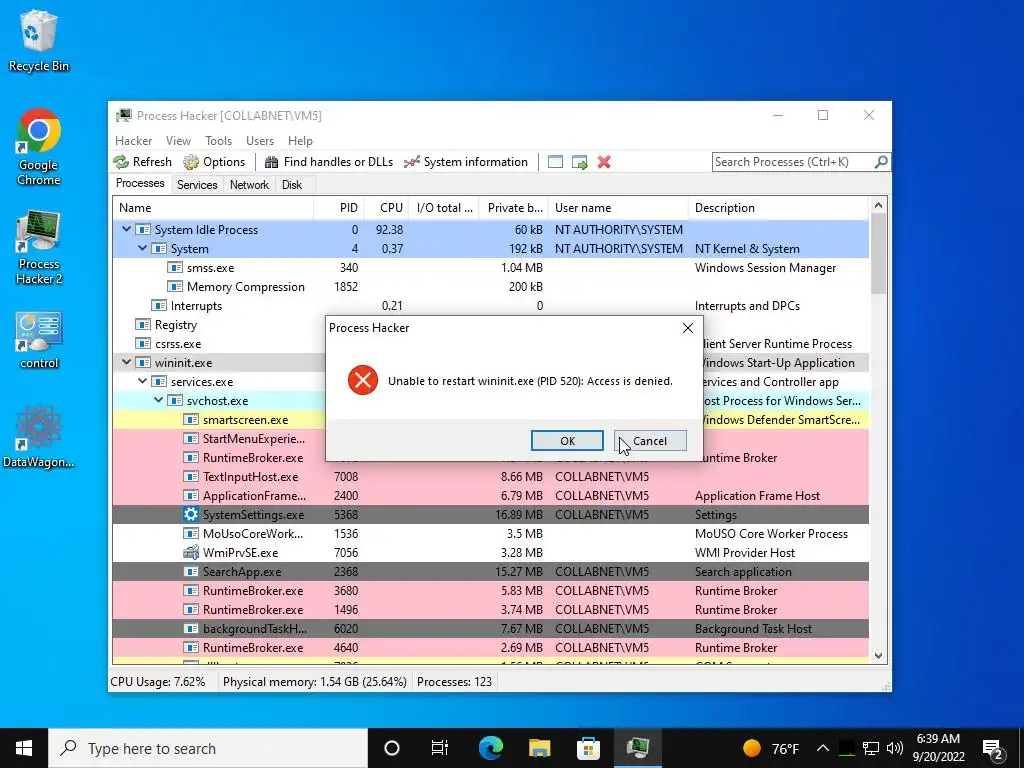Open Recycle Bin desktop icon

coord(39,40)
